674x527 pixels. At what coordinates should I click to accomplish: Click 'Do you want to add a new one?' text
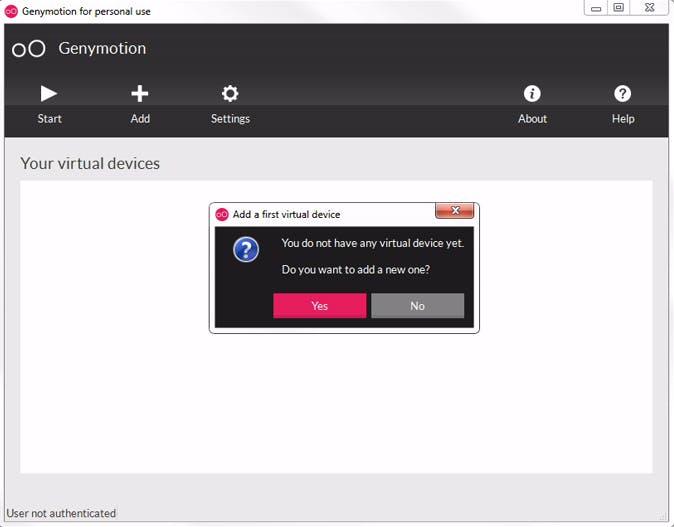[355, 270]
